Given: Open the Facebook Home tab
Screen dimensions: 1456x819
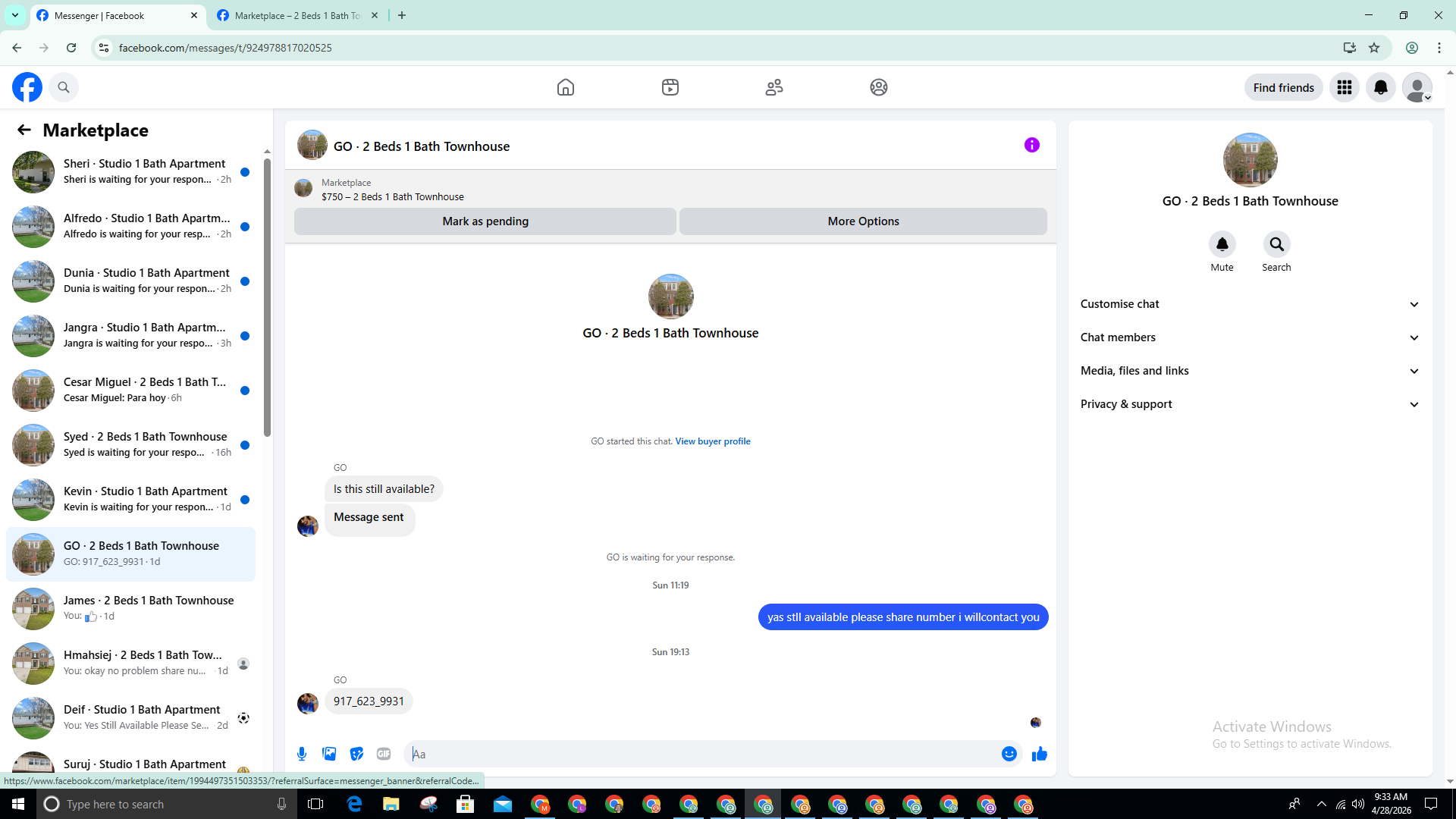Looking at the screenshot, I should (565, 87).
